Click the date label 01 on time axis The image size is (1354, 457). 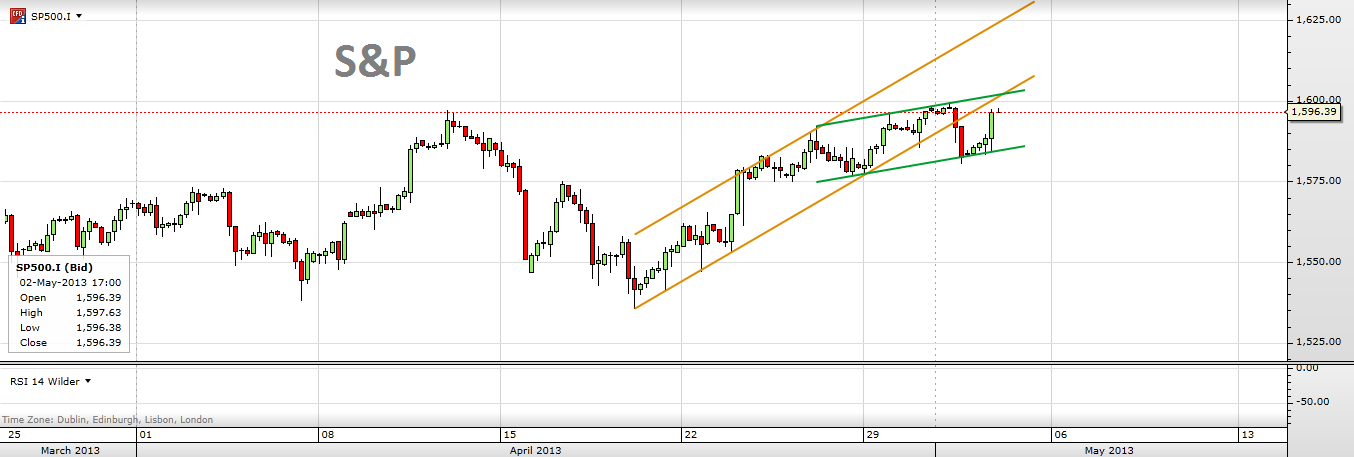pos(145,436)
